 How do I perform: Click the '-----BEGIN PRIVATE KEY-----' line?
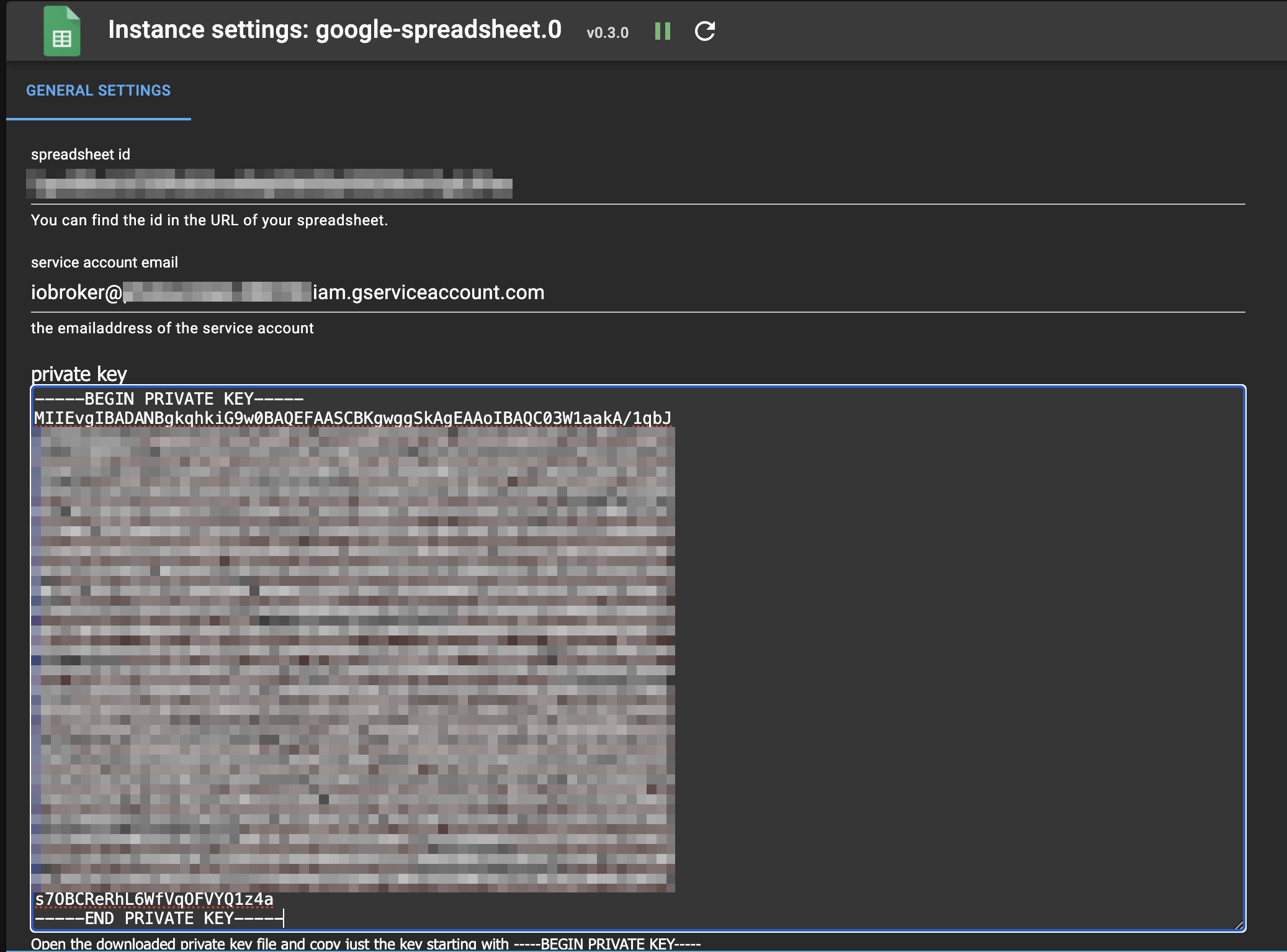(x=169, y=399)
